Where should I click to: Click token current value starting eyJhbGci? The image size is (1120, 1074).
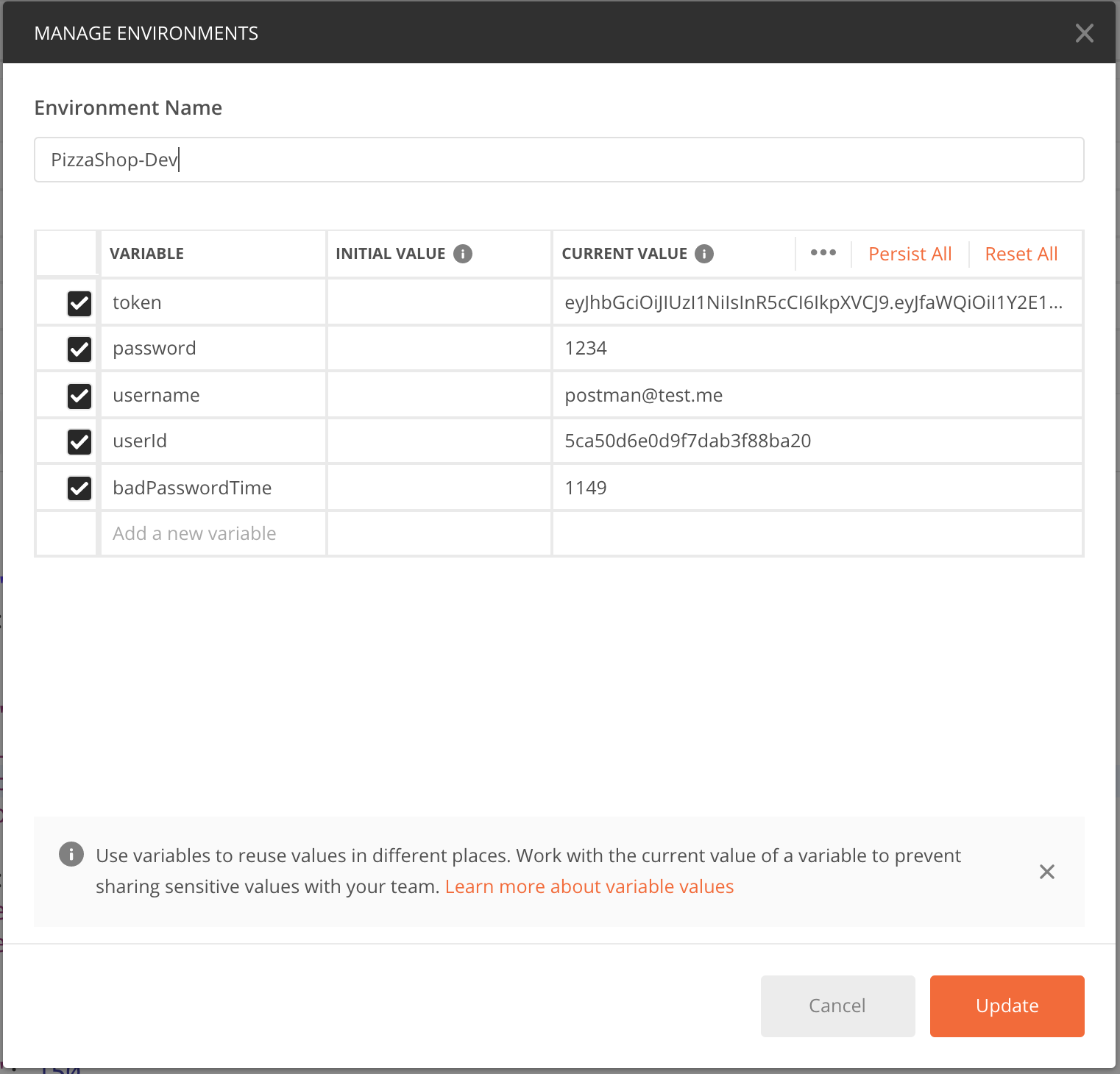[818, 302]
